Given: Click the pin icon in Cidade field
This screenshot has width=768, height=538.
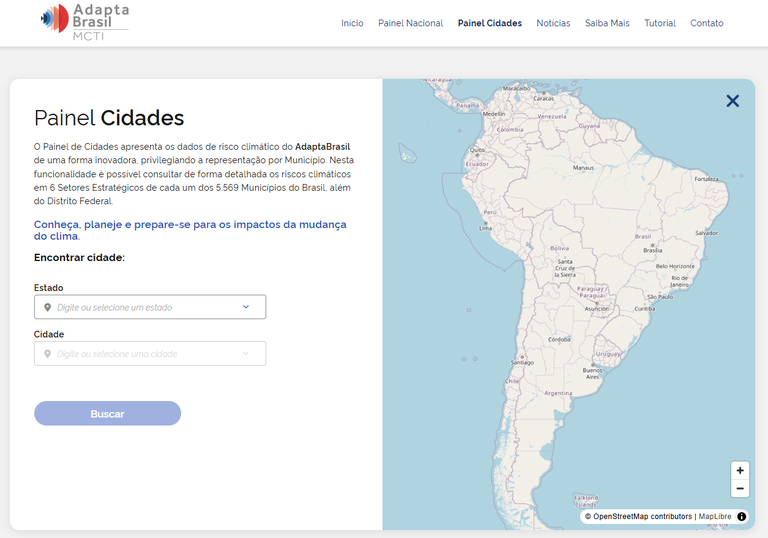Looking at the screenshot, I should (48, 354).
